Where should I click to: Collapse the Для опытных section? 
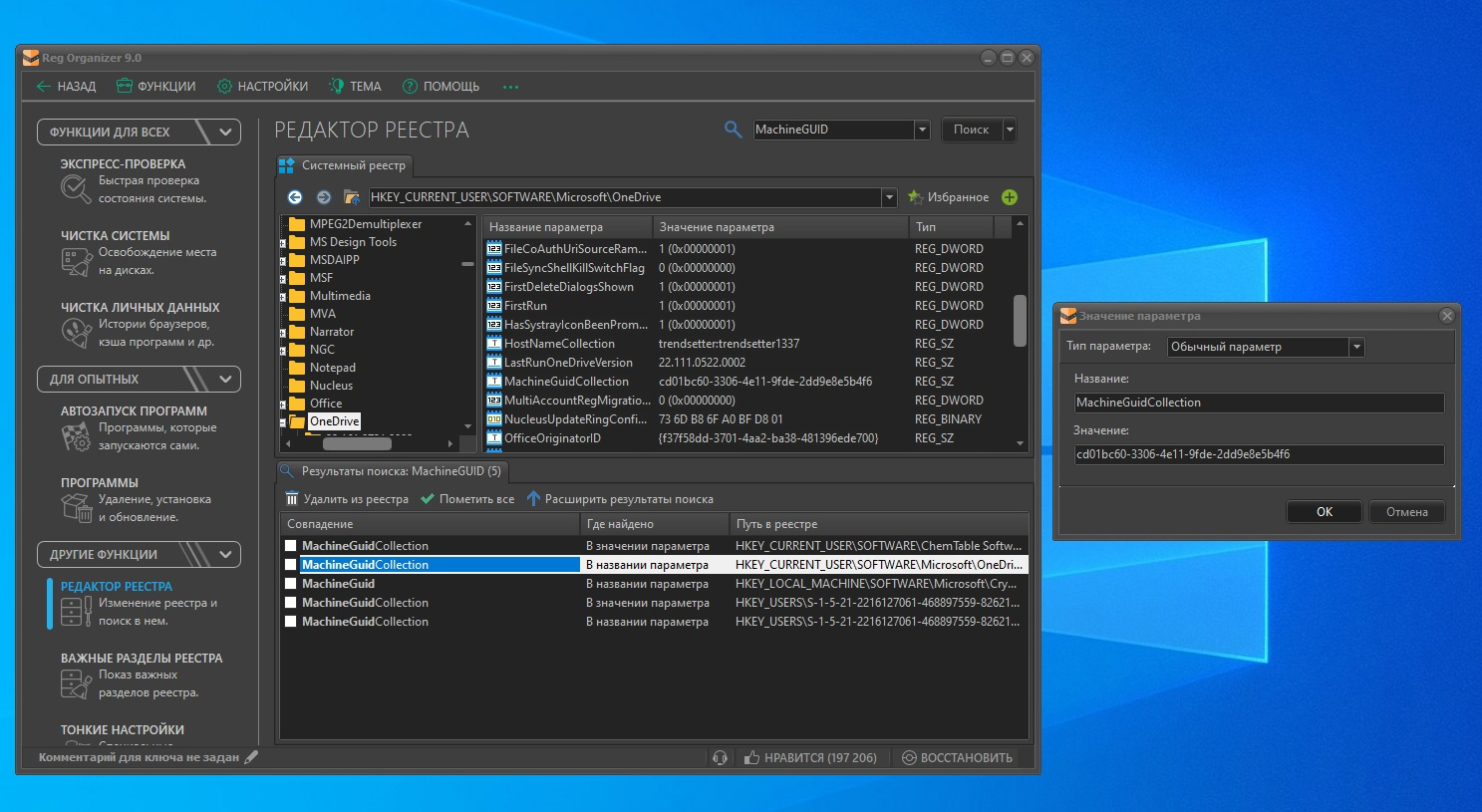point(225,379)
